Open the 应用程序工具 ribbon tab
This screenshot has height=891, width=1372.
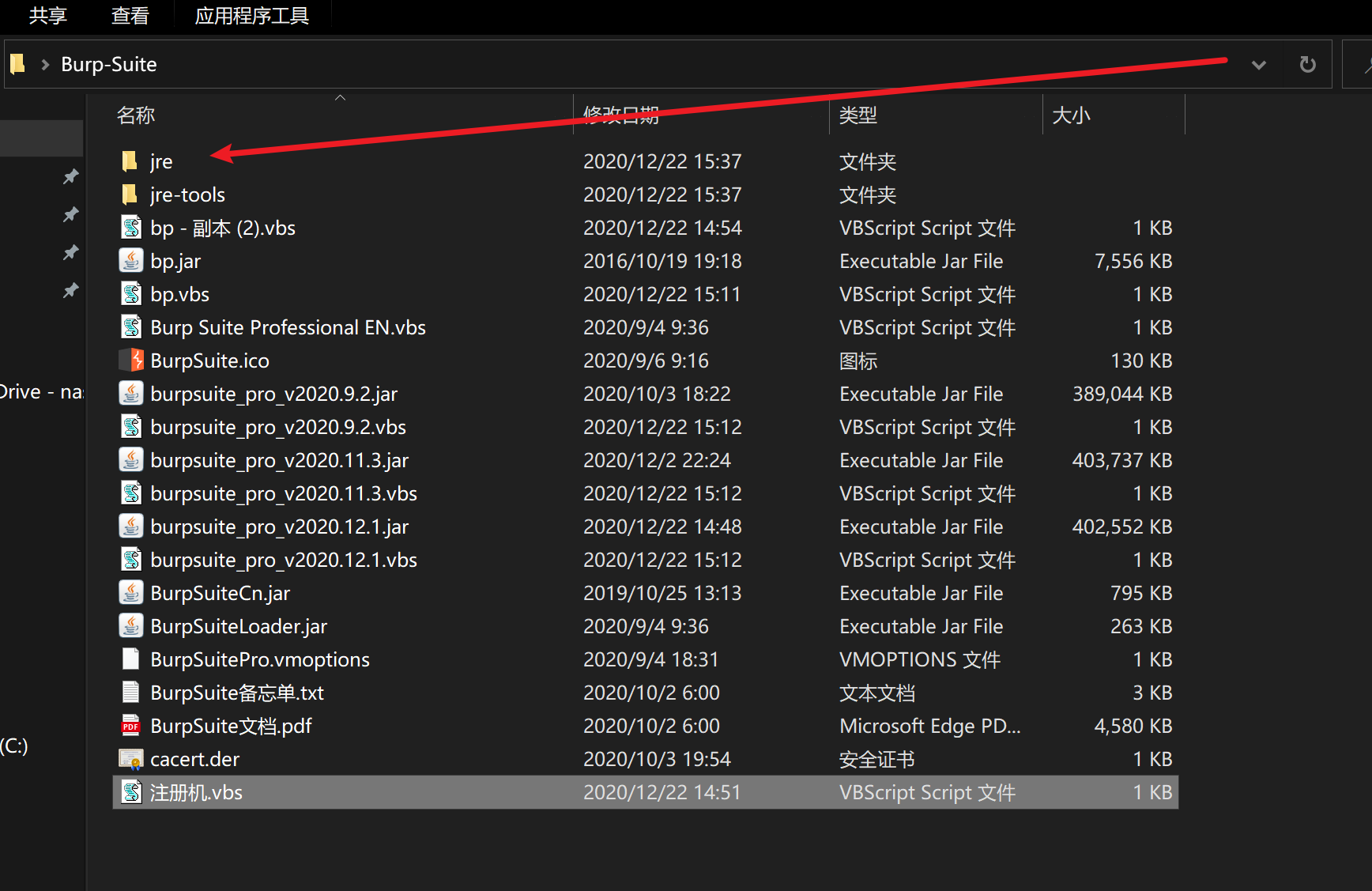tap(252, 16)
